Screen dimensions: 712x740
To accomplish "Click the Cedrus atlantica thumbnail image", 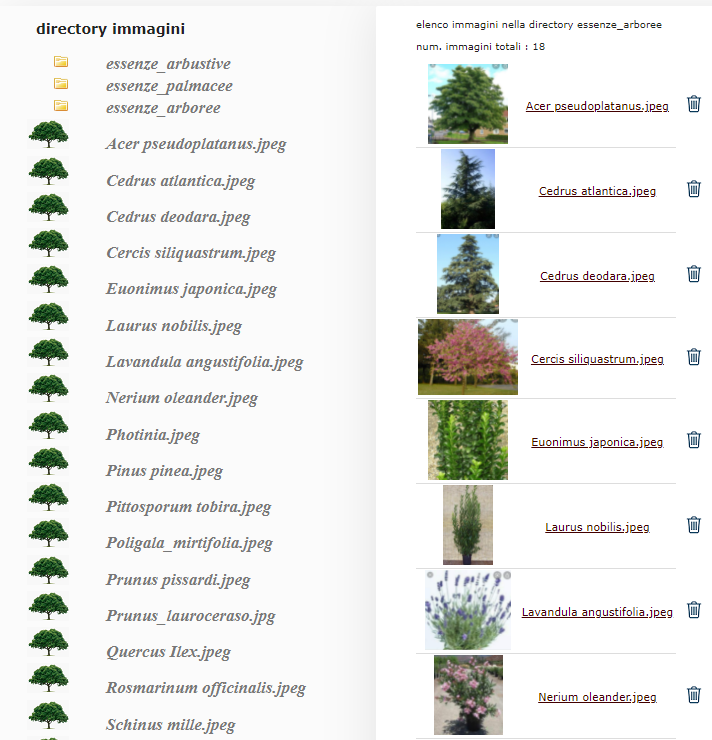I will (468, 189).
